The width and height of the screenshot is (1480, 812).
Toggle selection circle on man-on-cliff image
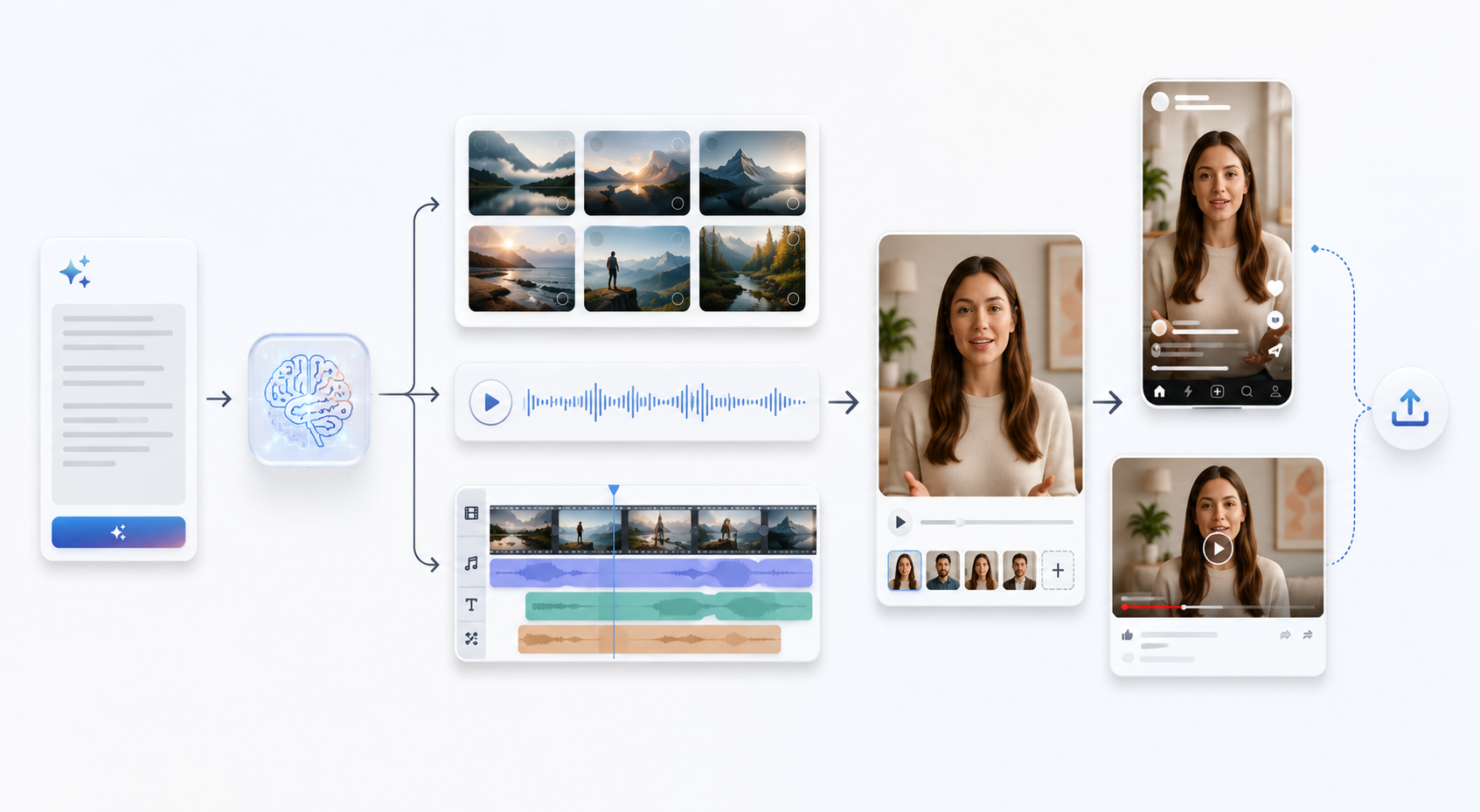[x=677, y=299]
